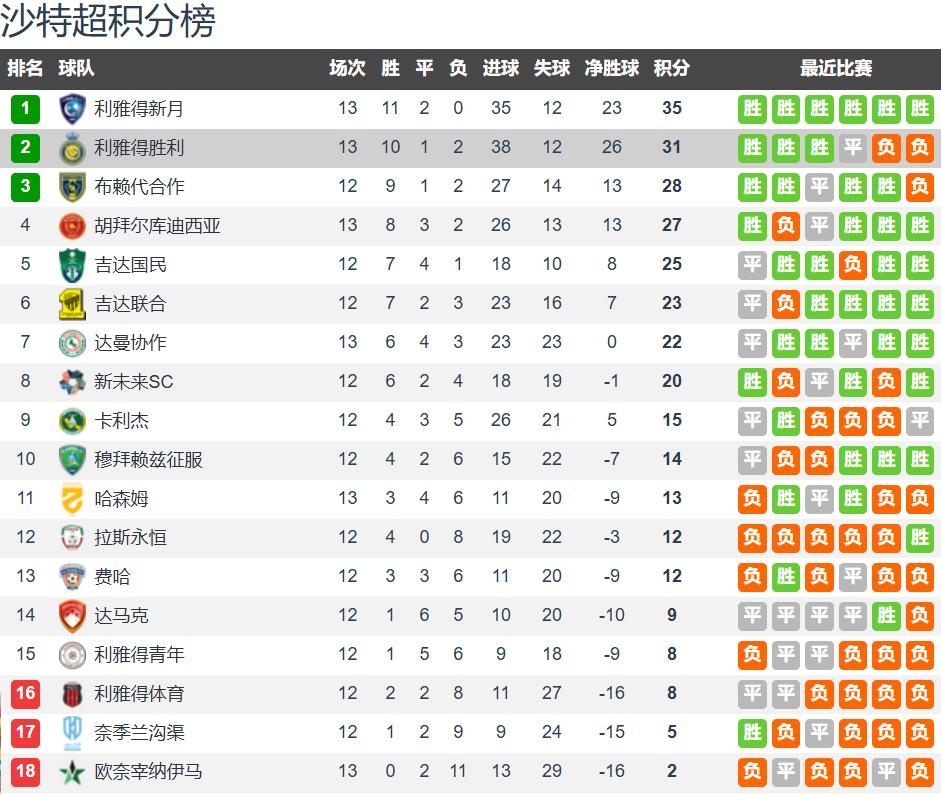This screenshot has height=795, width=941.
Task: Open the 胡拜尔库迪西亚 team link
Action: (157, 225)
